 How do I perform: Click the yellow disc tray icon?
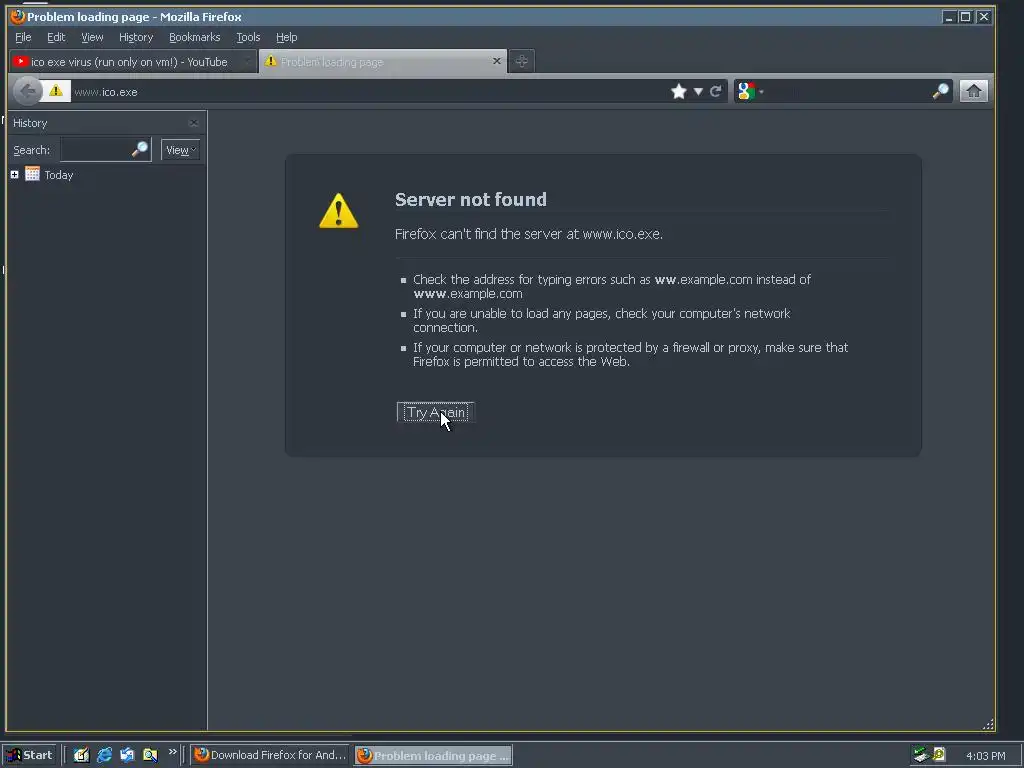point(939,754)
